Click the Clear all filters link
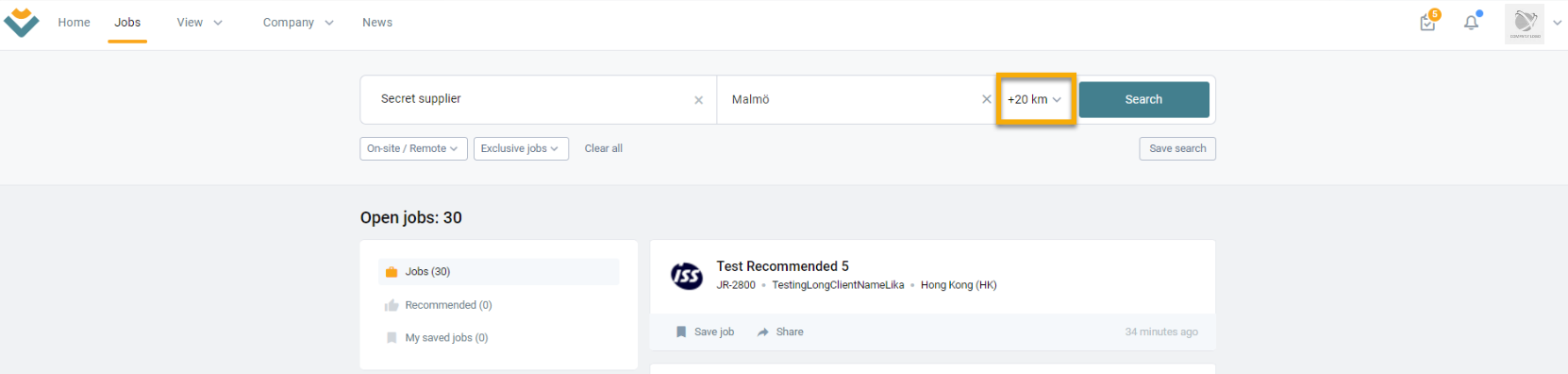This screenshot has height=374, width=1568. [604, 148]
